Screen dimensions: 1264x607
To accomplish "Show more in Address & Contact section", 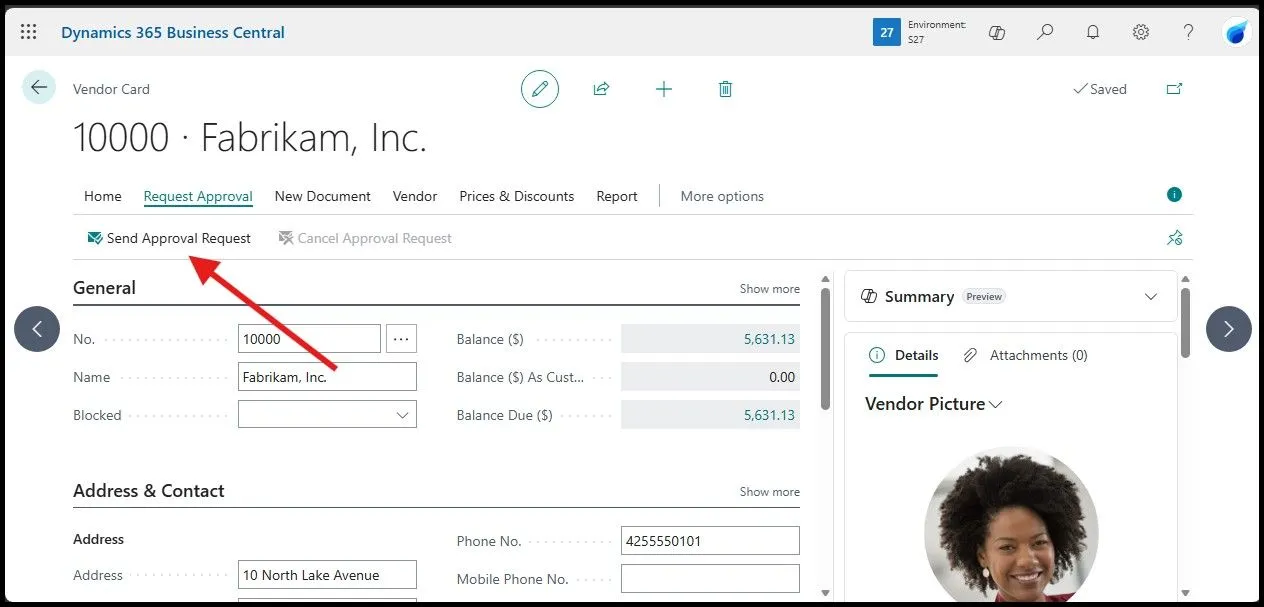I will [x=770, y=492].
